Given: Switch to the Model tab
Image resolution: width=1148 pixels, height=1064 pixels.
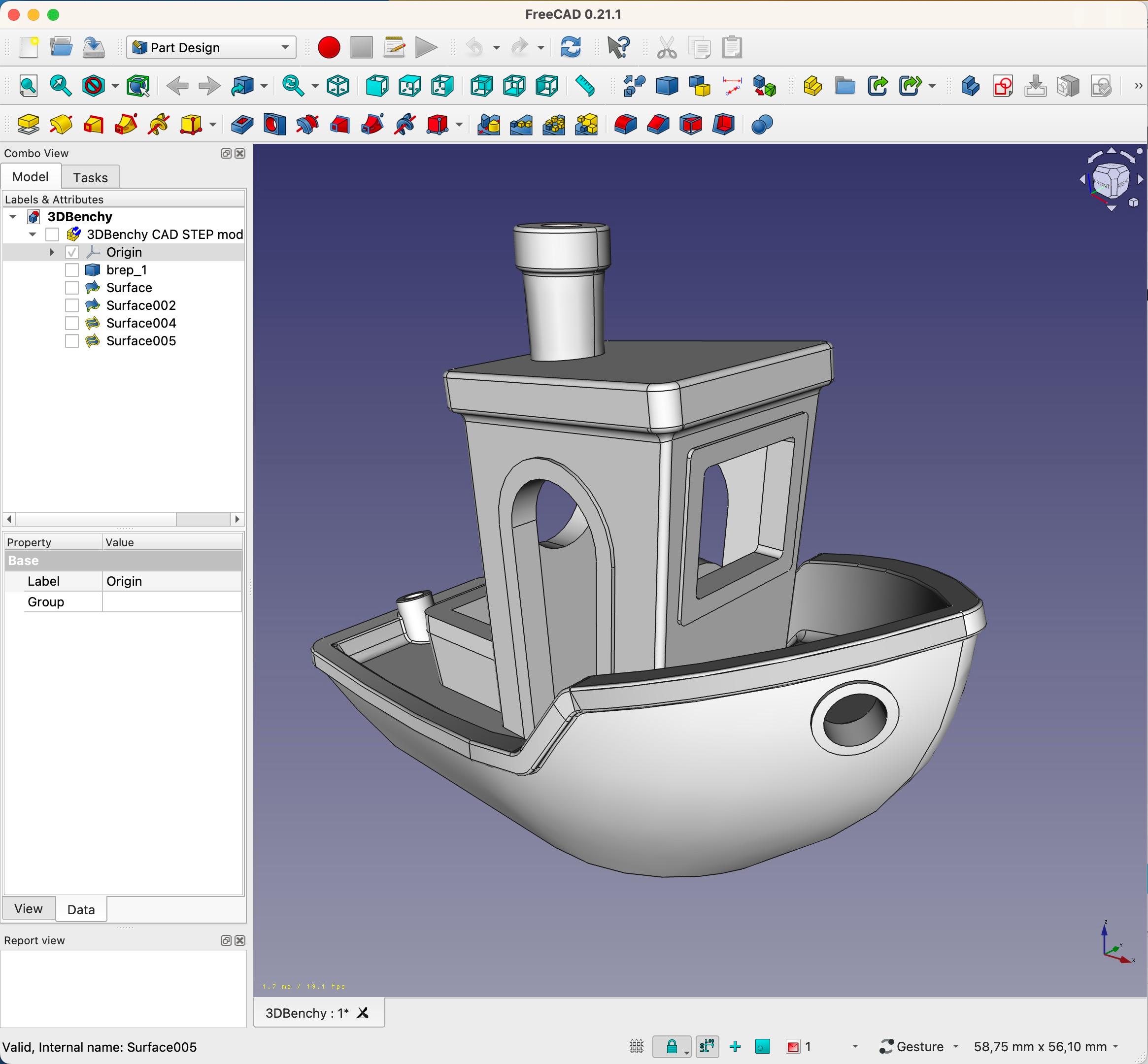Looking at the screenshot, I should (30, 177).
